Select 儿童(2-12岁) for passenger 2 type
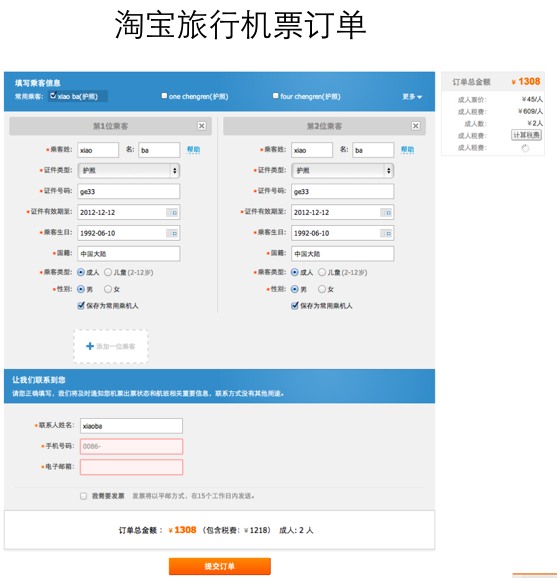Screen dimensions: 559x579 pyautogui.click(x=322, y=272)
